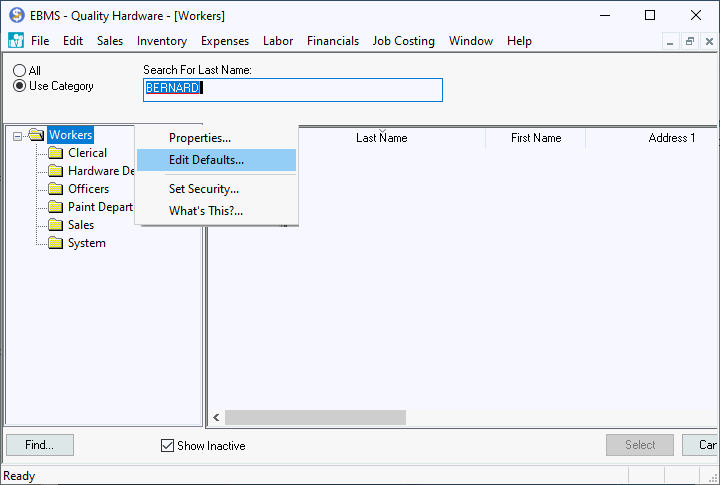The height and width of the screenshot is (485, 720).
Task: Click the Workers root folder icon
Action: click(37, 135)
